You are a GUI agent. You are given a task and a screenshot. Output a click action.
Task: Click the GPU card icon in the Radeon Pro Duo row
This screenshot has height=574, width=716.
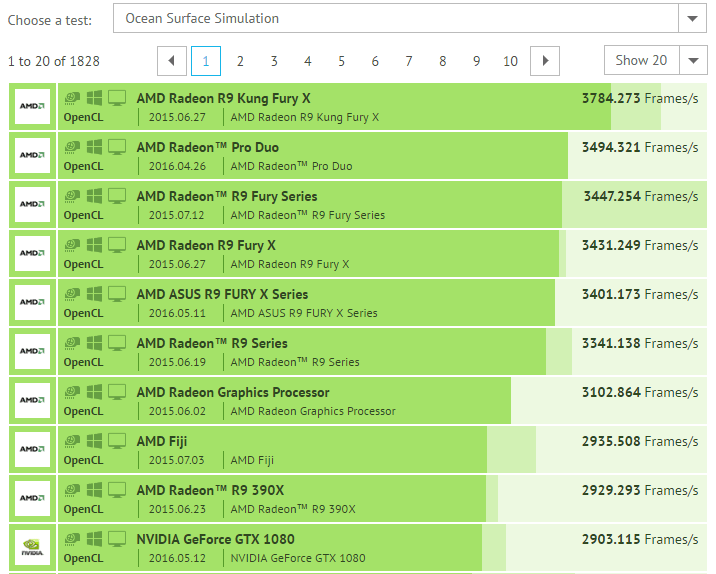[72, 147]
